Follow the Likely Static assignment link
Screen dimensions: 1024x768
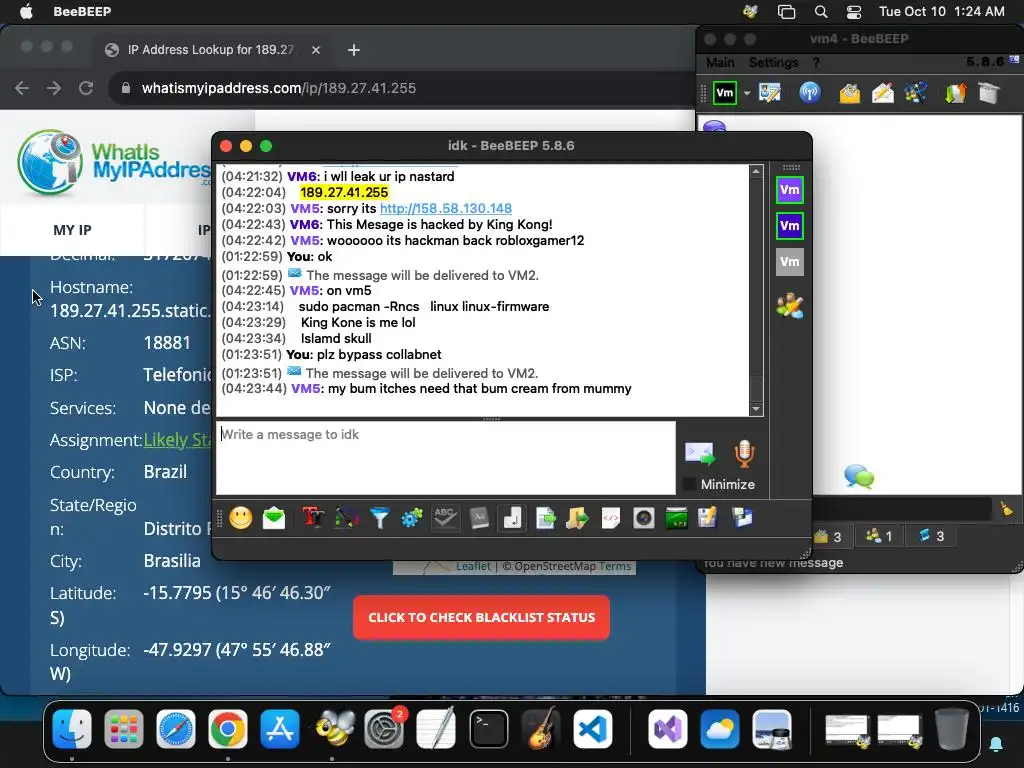tap(177, 440)
